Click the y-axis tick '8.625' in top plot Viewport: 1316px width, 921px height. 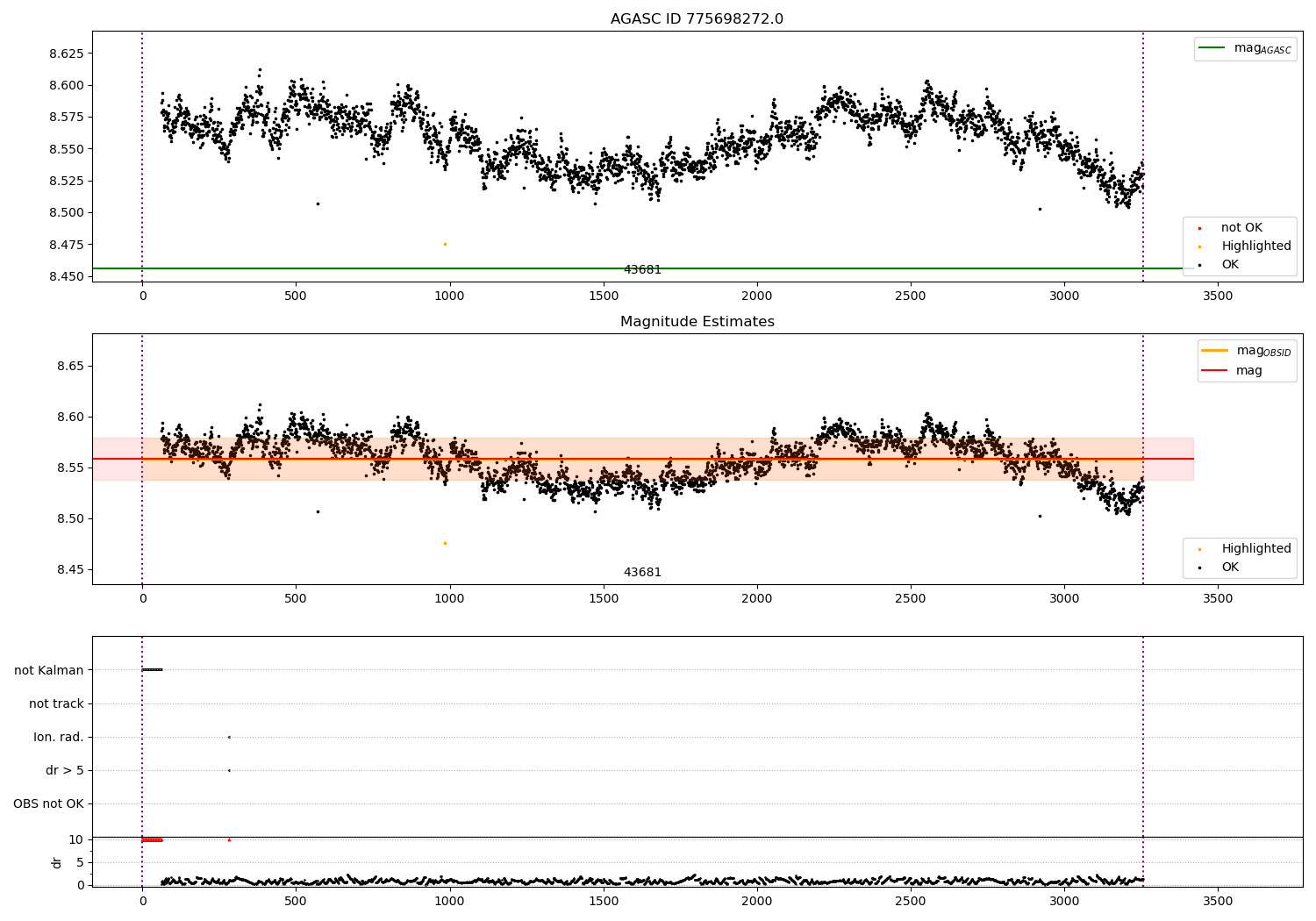click(x=67, y=54)
